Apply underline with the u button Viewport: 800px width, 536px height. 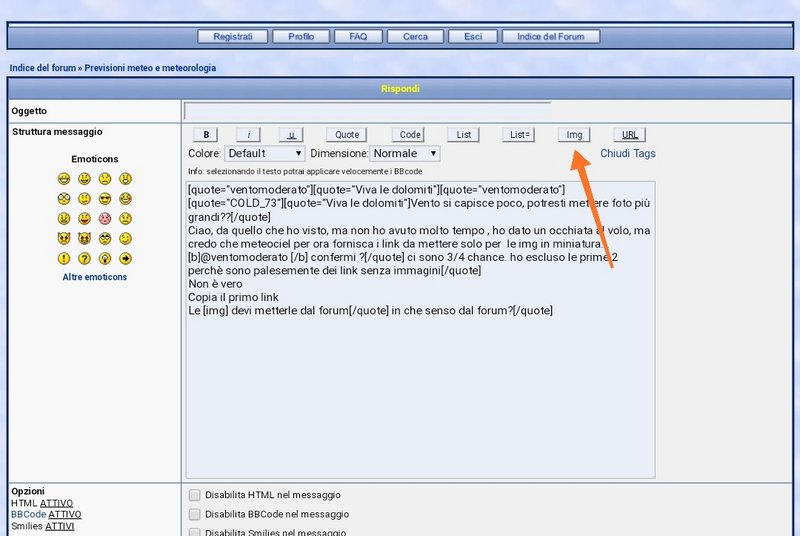click(291, 135)
